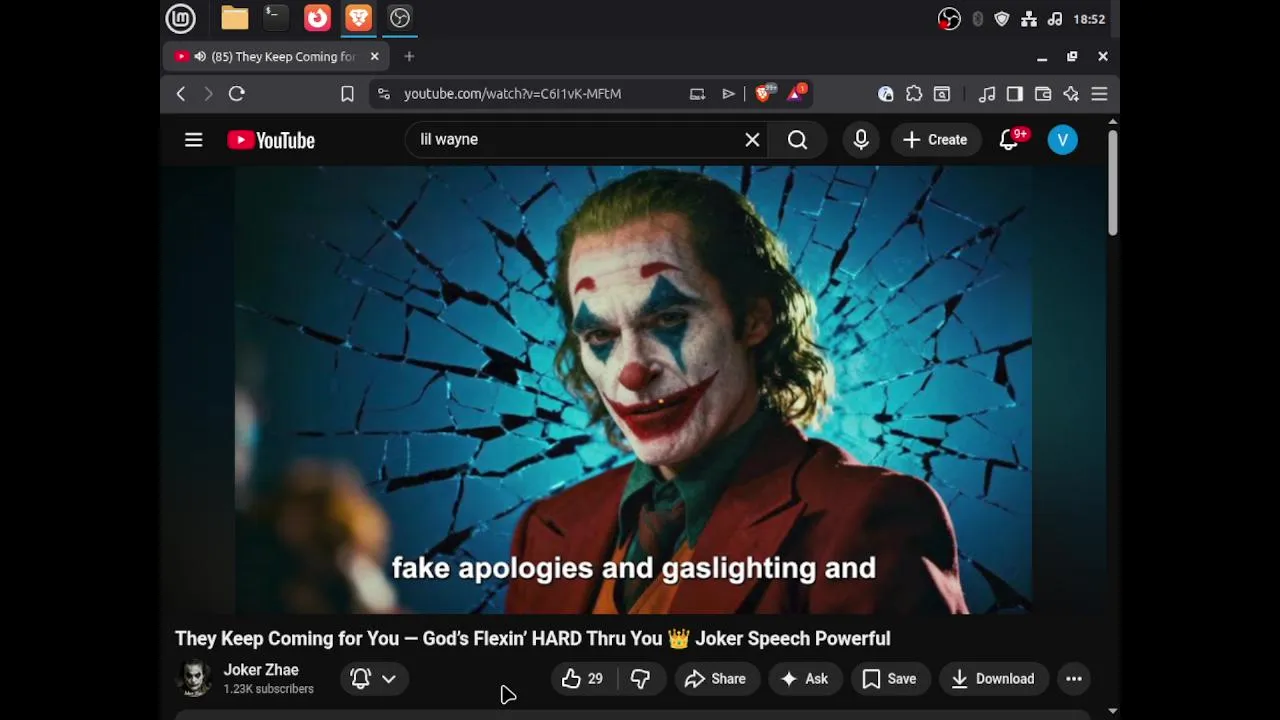Switch to OBS Studio in the taskbar
This screenshot has height=720, width=1280.
coord(400,18)
